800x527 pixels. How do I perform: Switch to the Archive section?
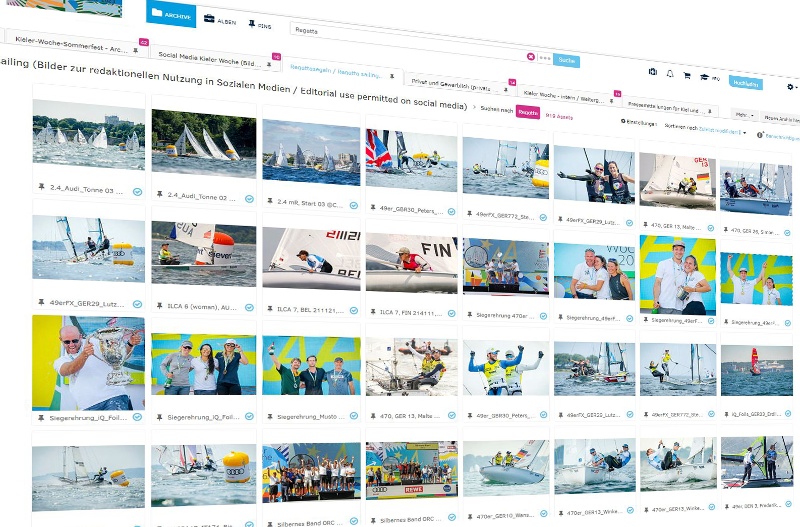(x=171, y=14)
